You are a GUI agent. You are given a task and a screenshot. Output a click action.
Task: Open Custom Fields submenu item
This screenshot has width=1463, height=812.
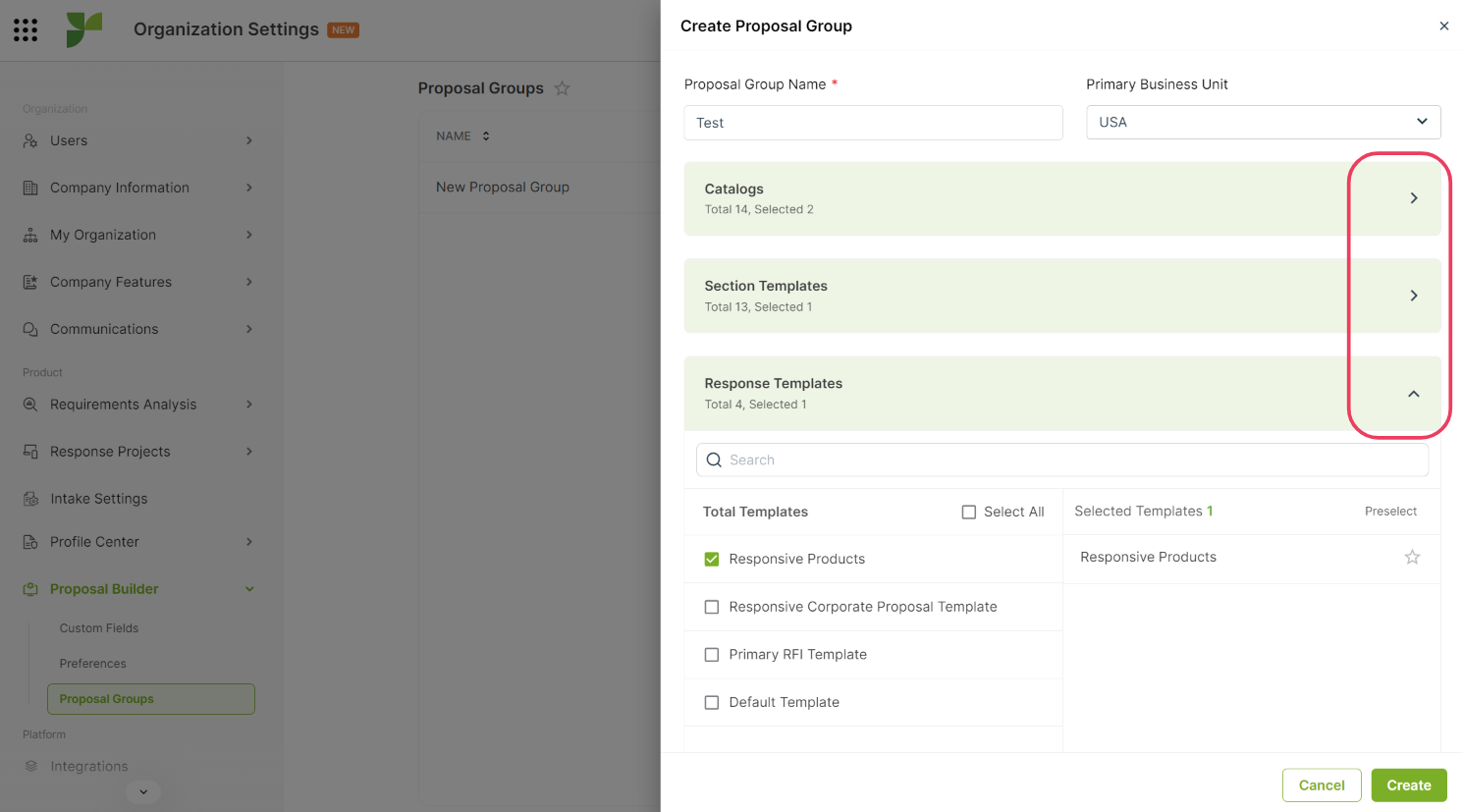point(99,628)
